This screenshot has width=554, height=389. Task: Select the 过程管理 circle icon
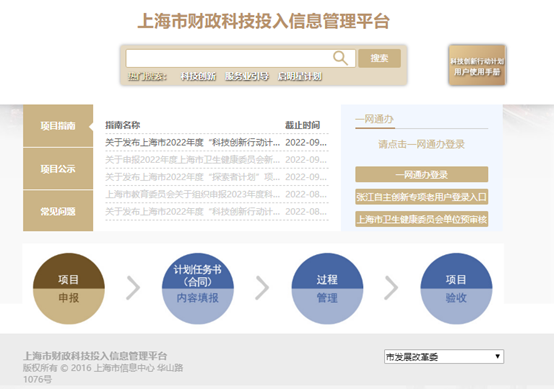pyautogui.click(x=327, y=288)
